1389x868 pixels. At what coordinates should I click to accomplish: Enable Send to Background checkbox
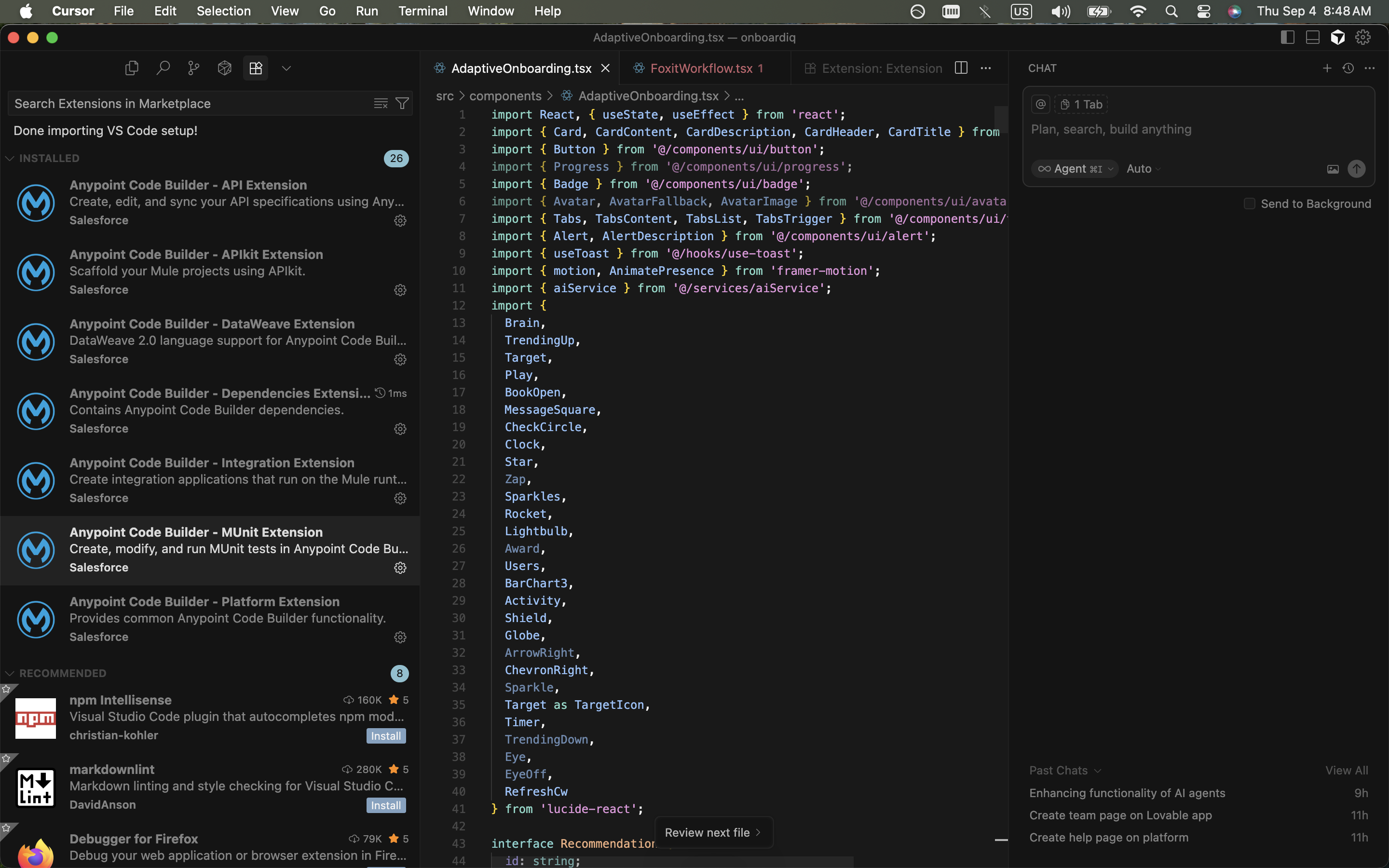pos(1249,204)
